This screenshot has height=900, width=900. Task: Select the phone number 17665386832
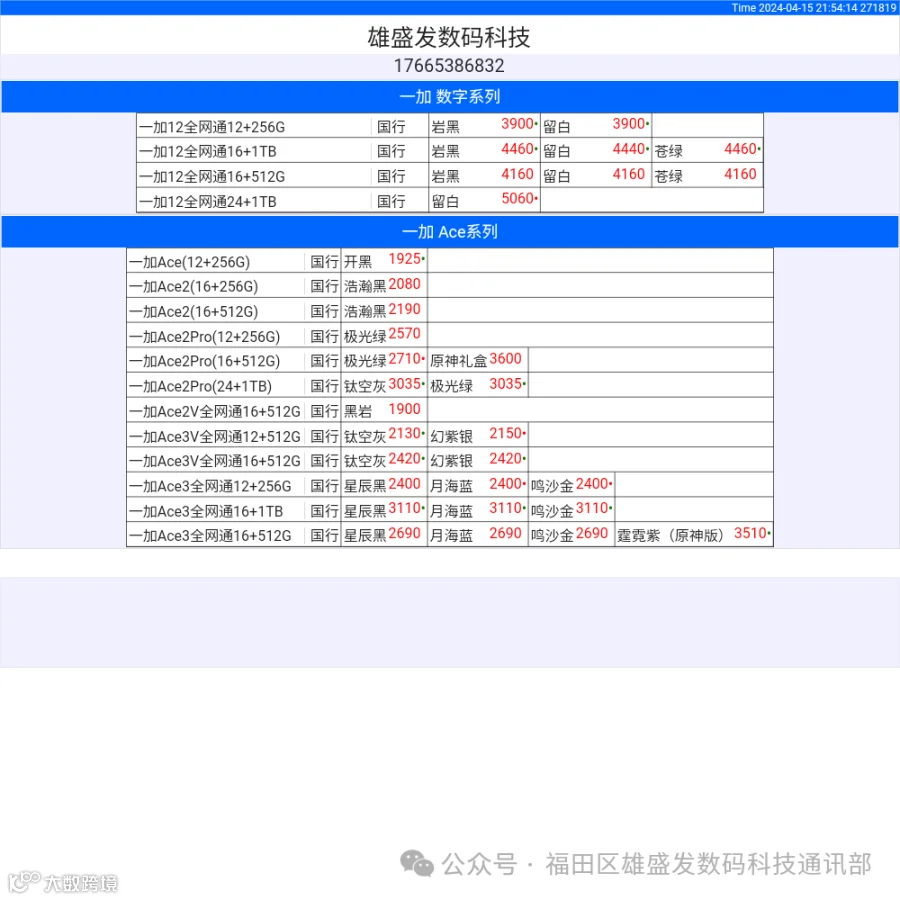tap(449, 66)
